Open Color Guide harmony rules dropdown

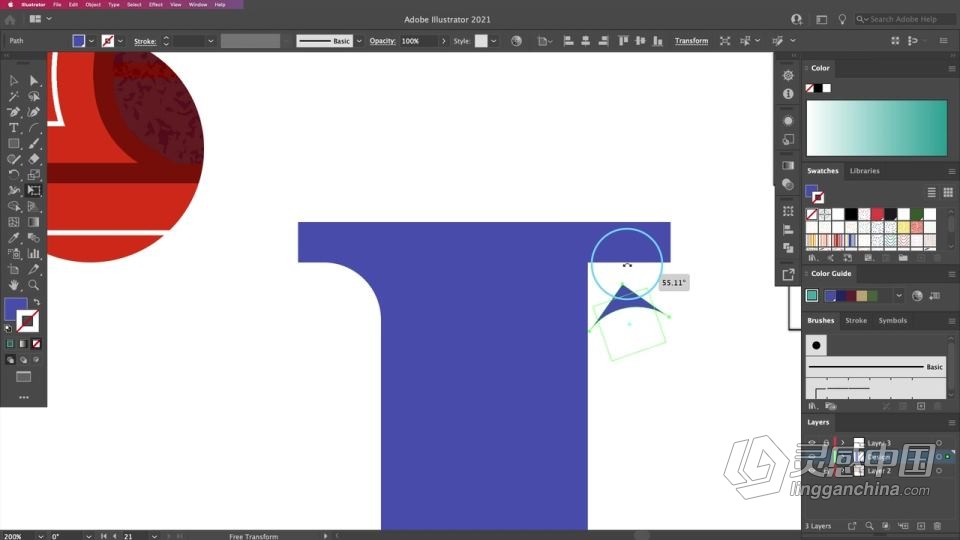(898, 296)
